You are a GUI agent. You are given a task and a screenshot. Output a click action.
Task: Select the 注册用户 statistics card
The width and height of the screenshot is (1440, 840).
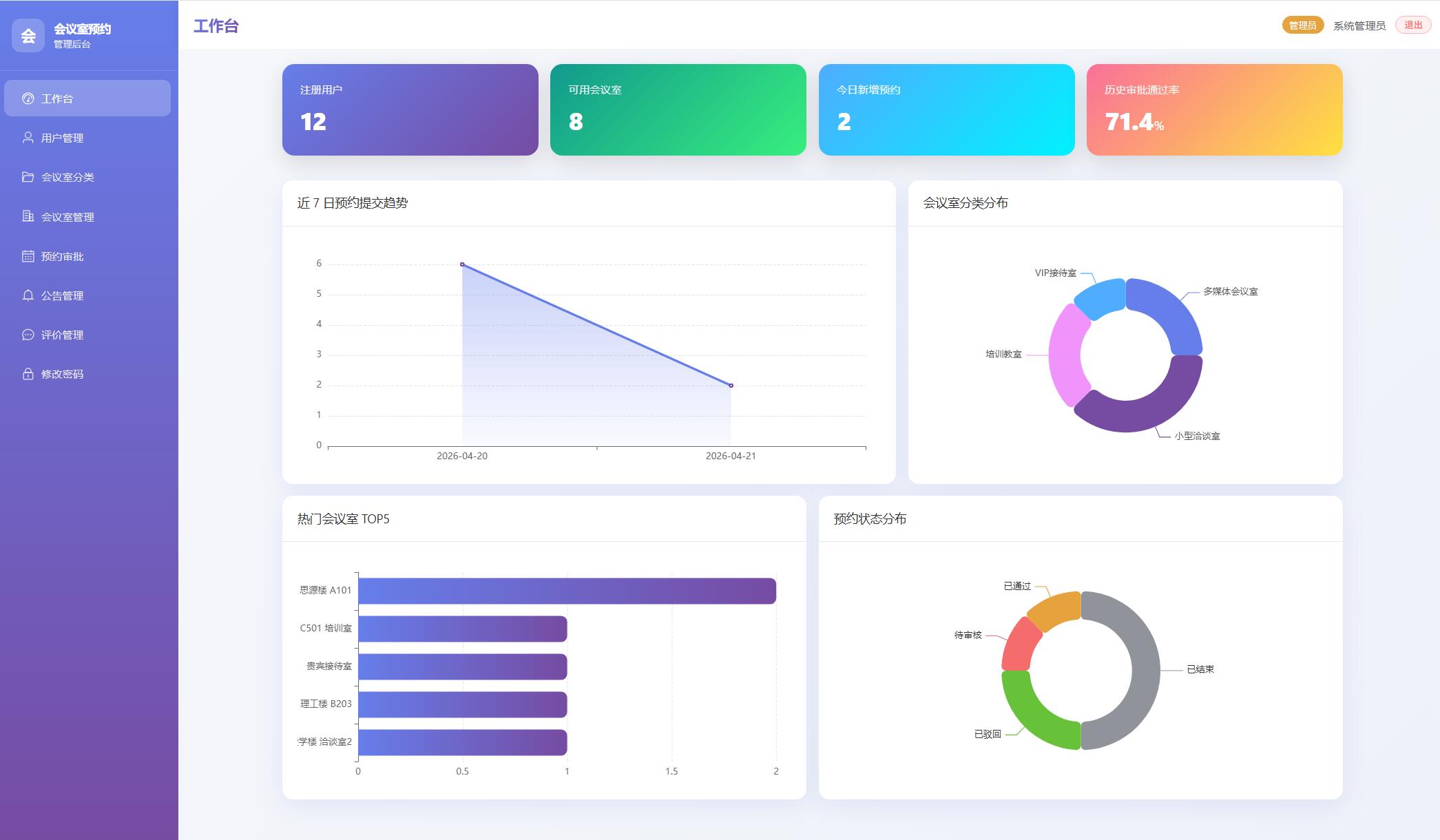(410, 109)
